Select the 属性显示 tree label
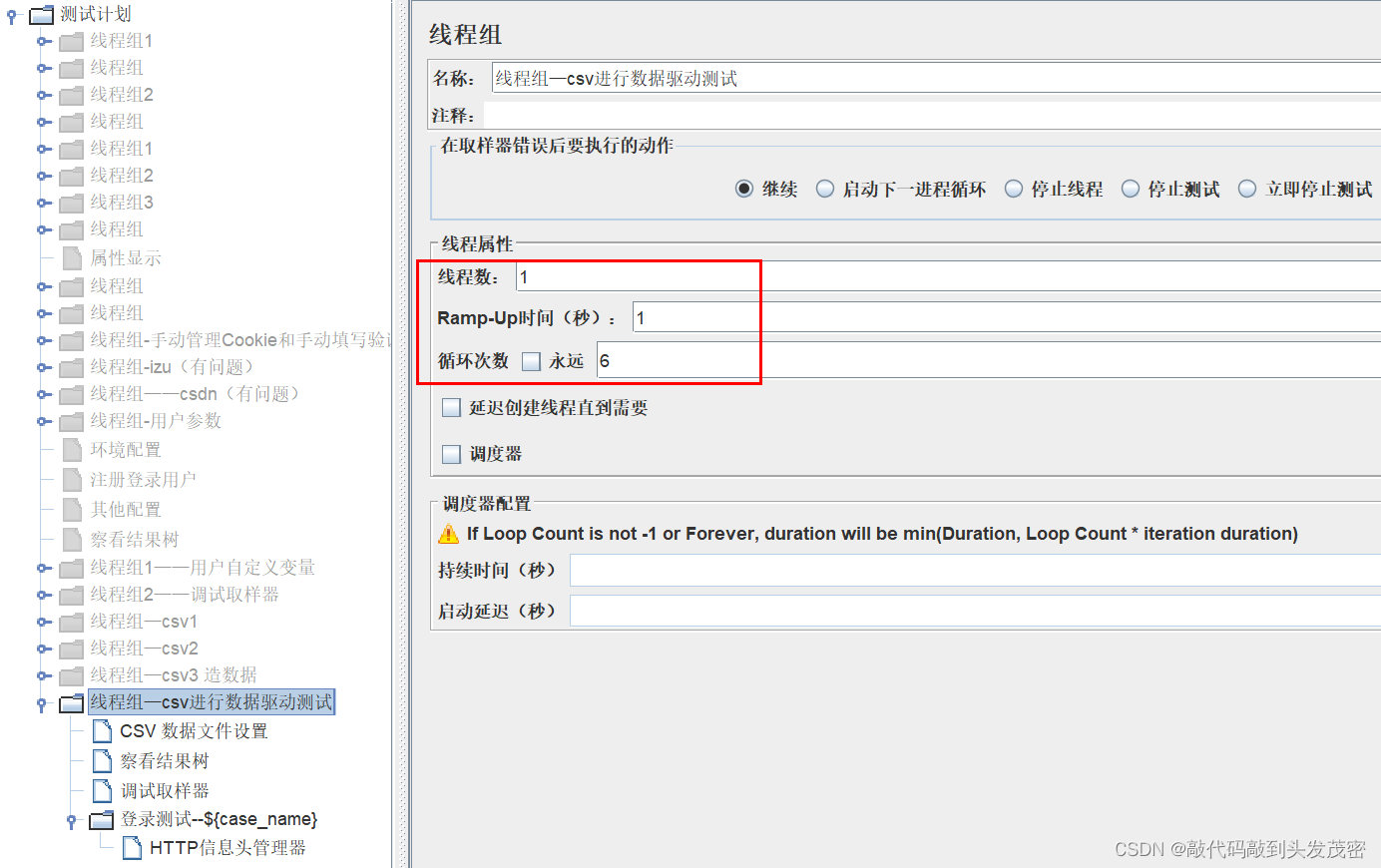 tap(126, 258)
